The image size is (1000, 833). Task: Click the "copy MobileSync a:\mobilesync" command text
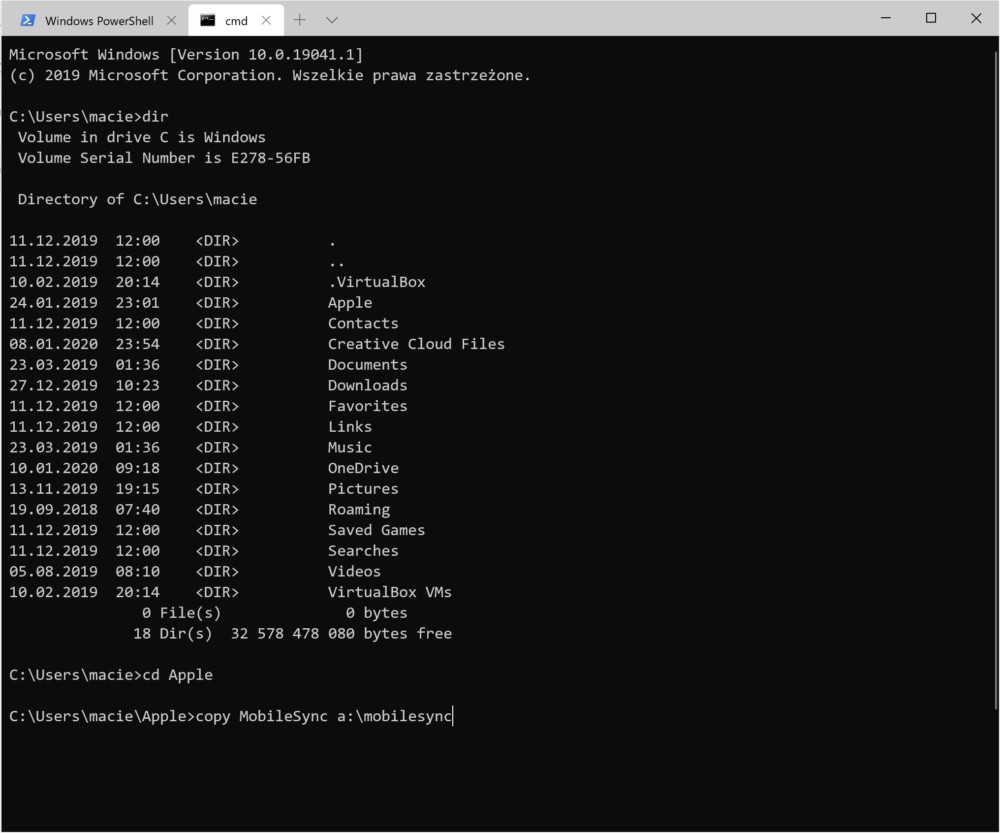click(324, 716)
